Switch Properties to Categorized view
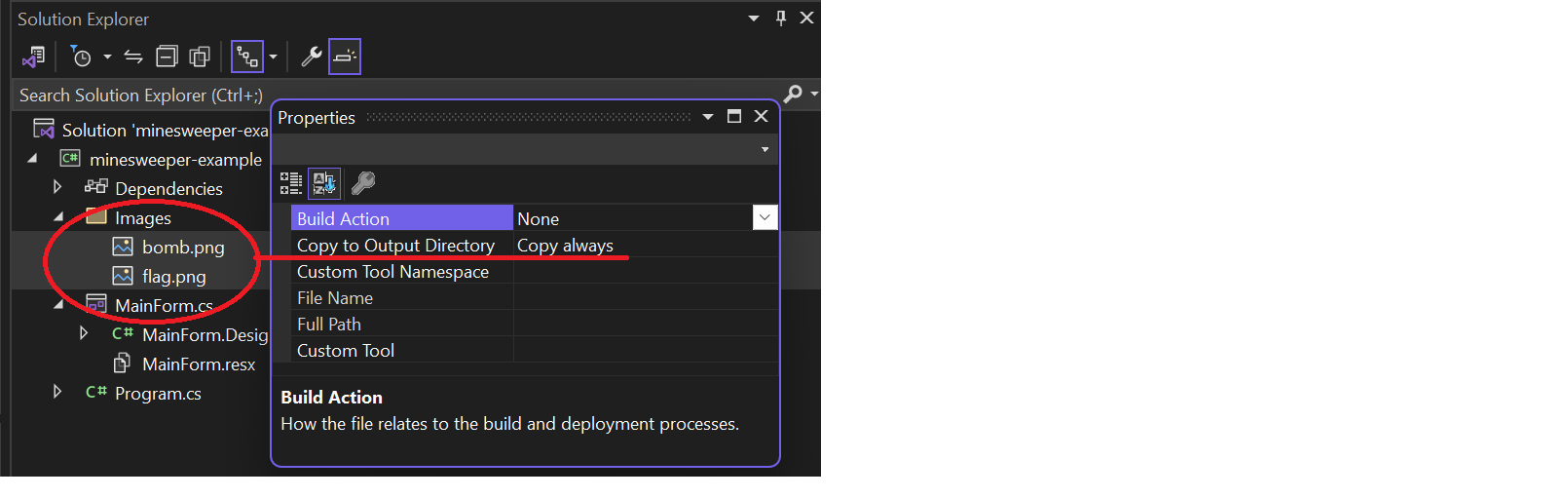 click(291, 182)
